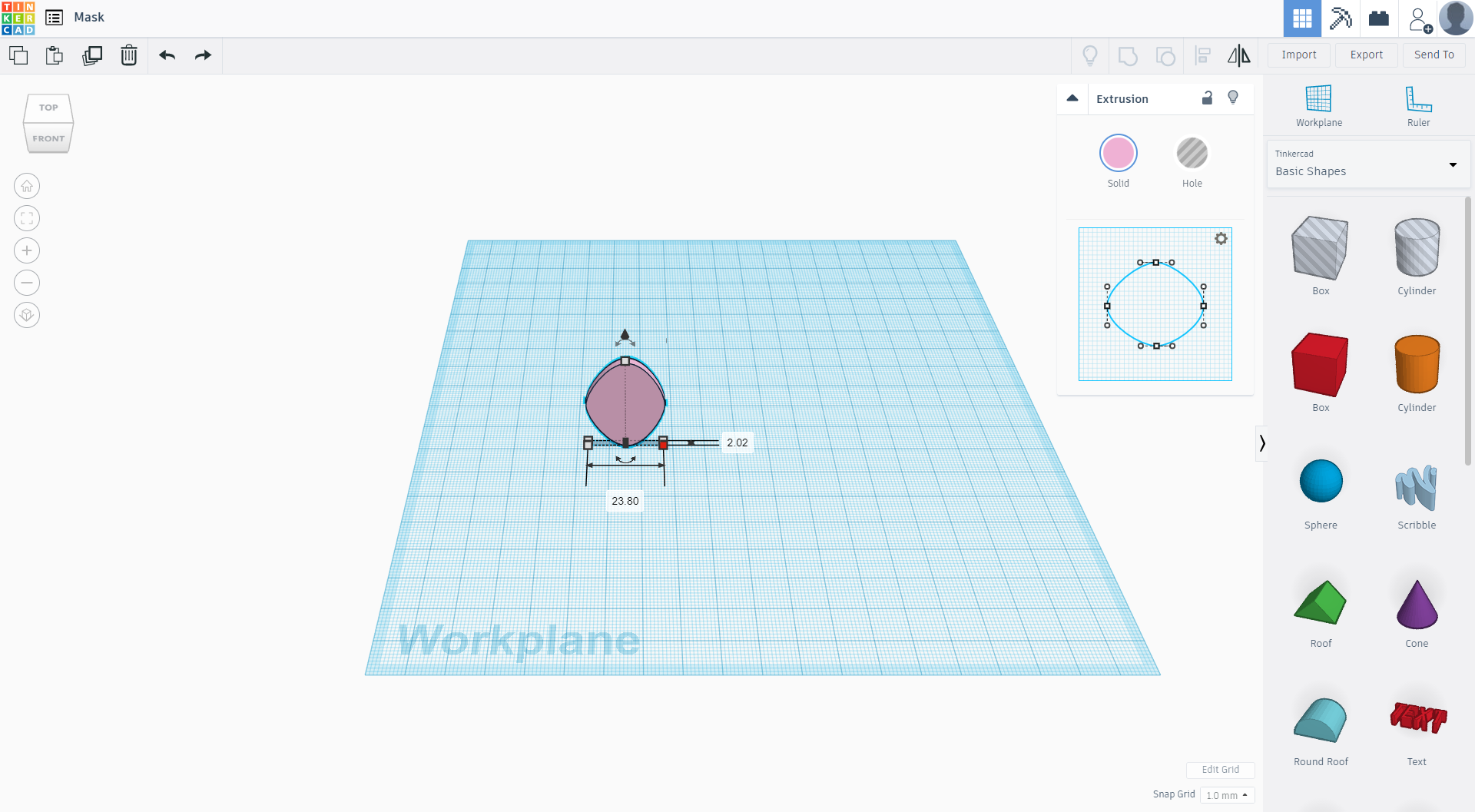Click the Duplicate and repeat icon
The width and height of the screenshot is (1475, 812).
click(92, 55)
